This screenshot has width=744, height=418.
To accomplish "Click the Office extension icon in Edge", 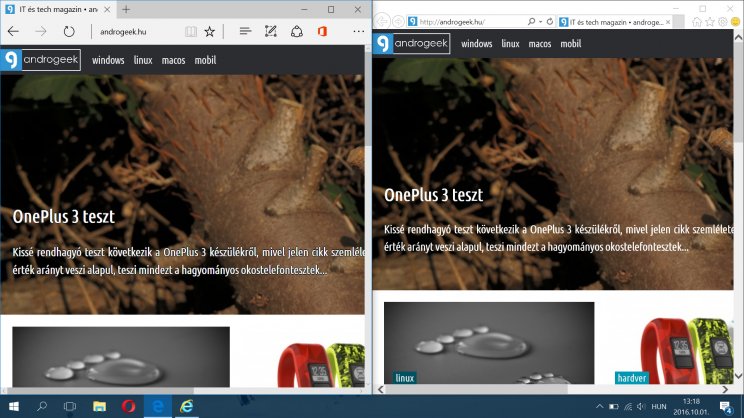I will 322,32.
